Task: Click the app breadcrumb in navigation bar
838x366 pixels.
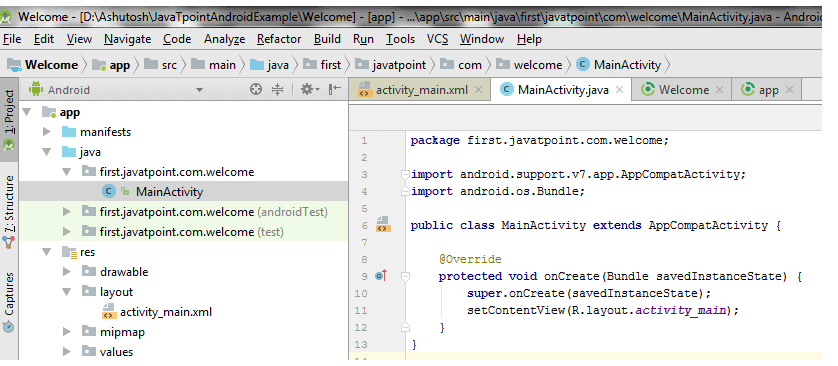Action: tap(111, 65)
